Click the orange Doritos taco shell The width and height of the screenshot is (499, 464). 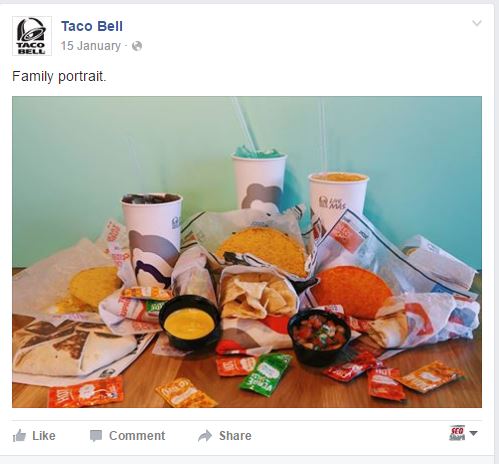[351, 292]
